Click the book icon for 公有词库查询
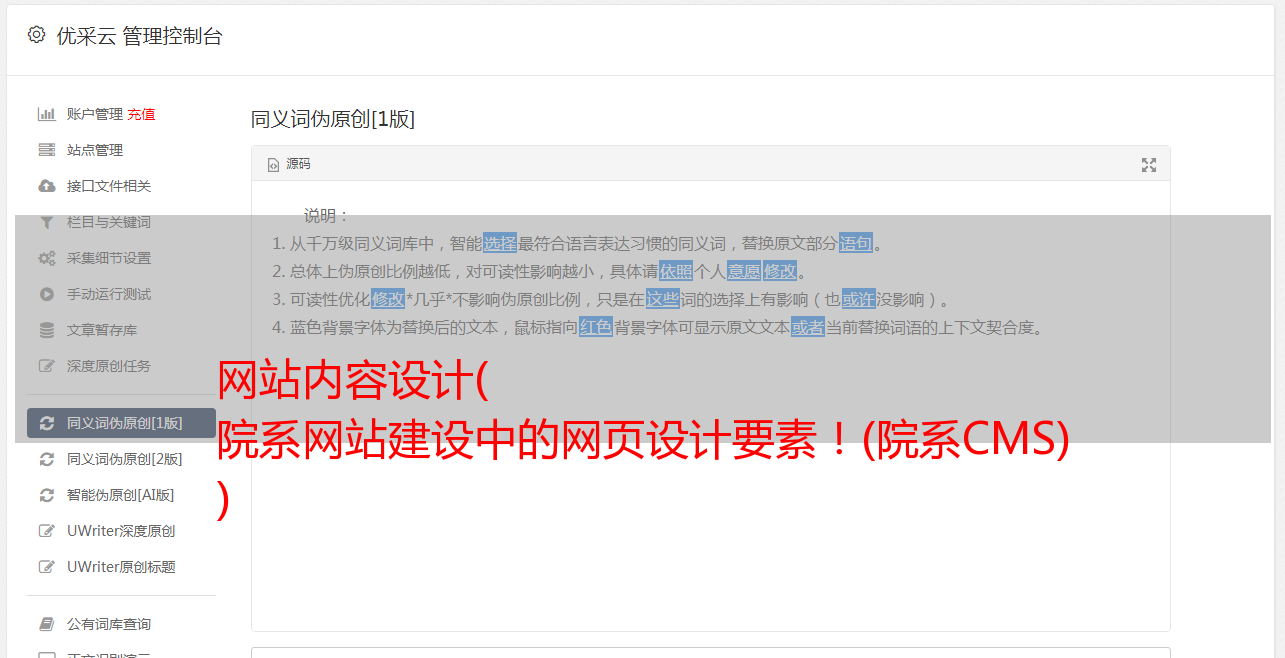1285x658 pixels. click(x=46, y=624)
